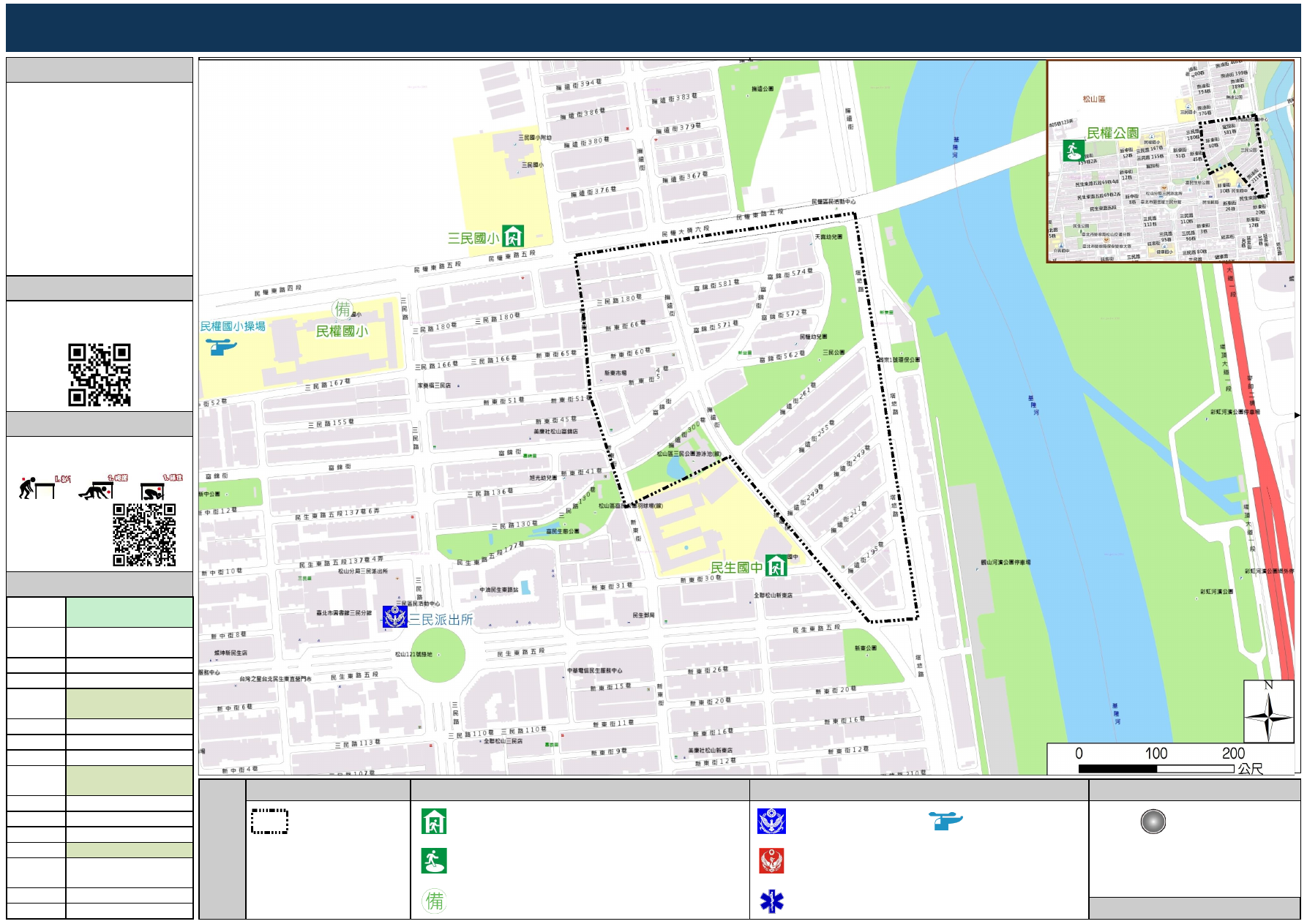Click the dashed boundary rectangle in the legend
This screenshot has height=924, width=1307.
click(270, 822)
